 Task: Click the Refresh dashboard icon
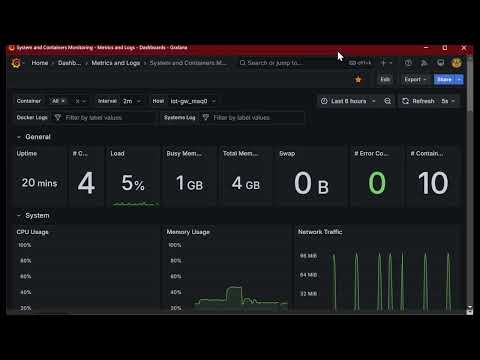click(x=405, y=101)
